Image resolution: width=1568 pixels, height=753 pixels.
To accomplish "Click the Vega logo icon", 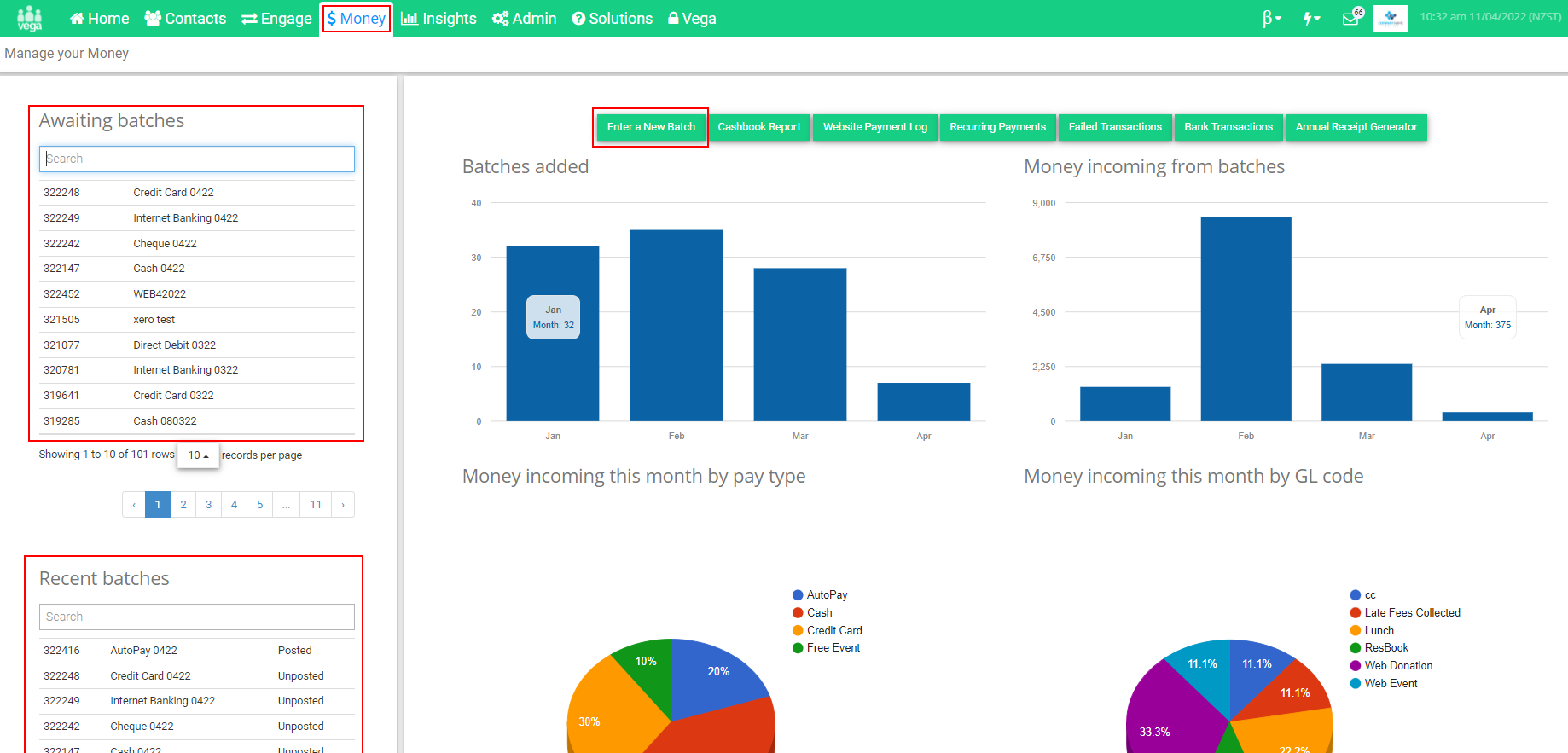I will [x=30, y=18].
